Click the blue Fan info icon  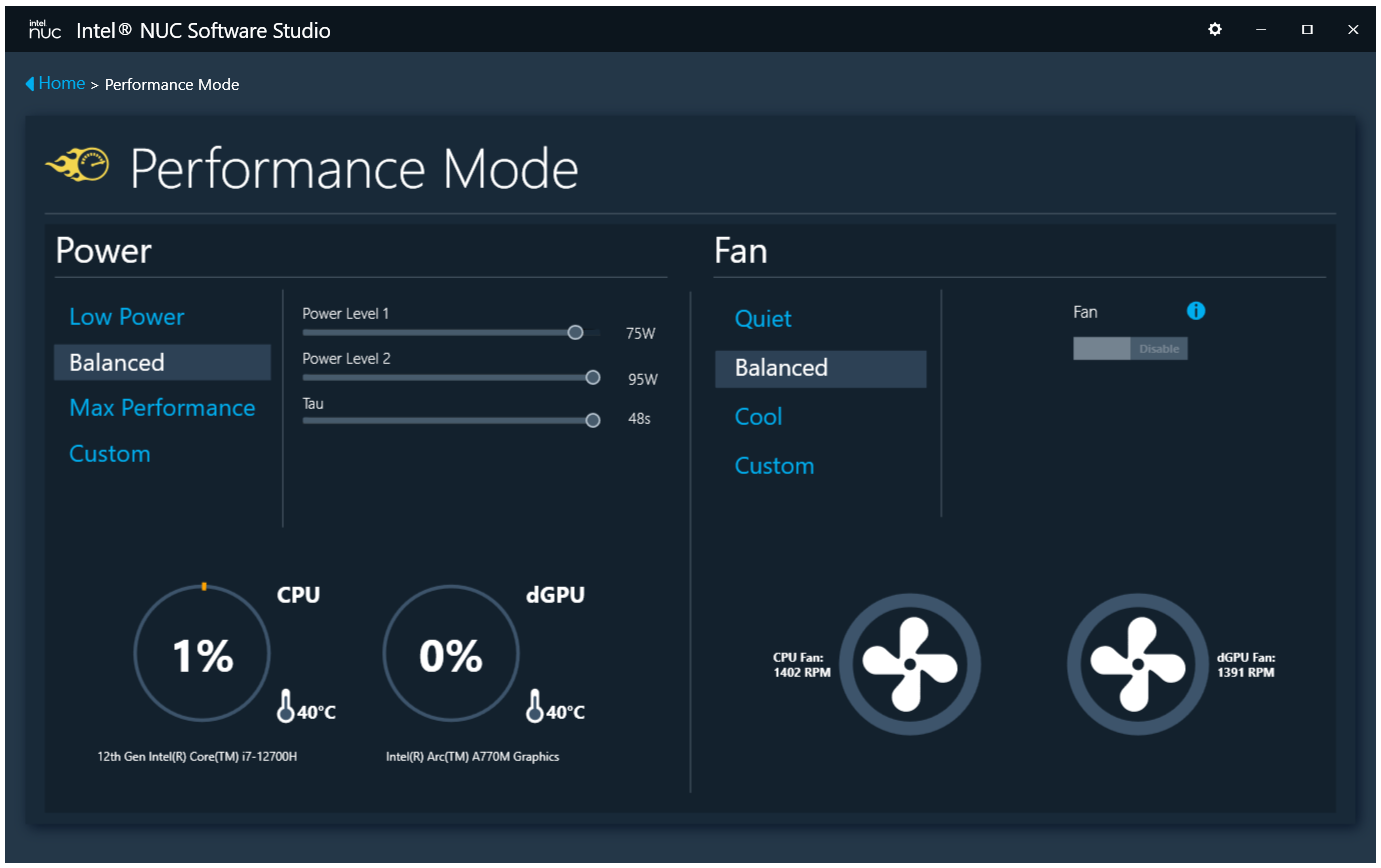coord(1196,311)
